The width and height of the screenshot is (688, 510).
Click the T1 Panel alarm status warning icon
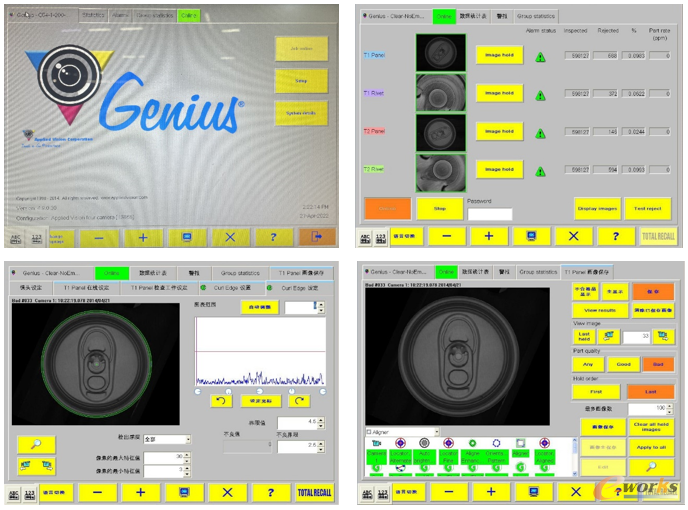pyautogui.click(x=541, y=57)
